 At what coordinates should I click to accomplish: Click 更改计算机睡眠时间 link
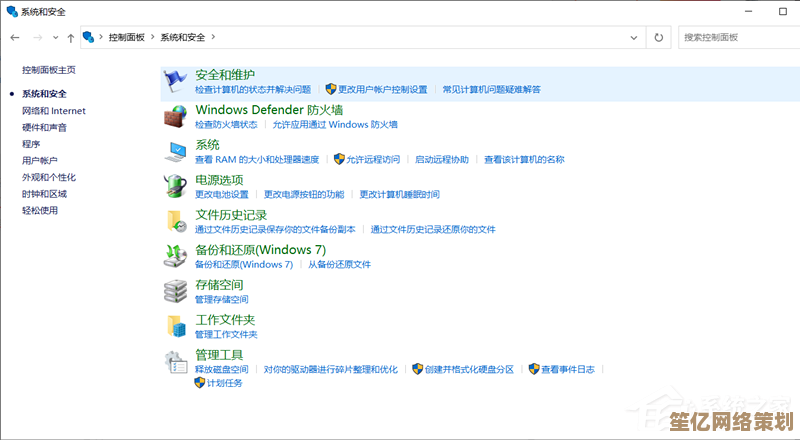(399, 194)
